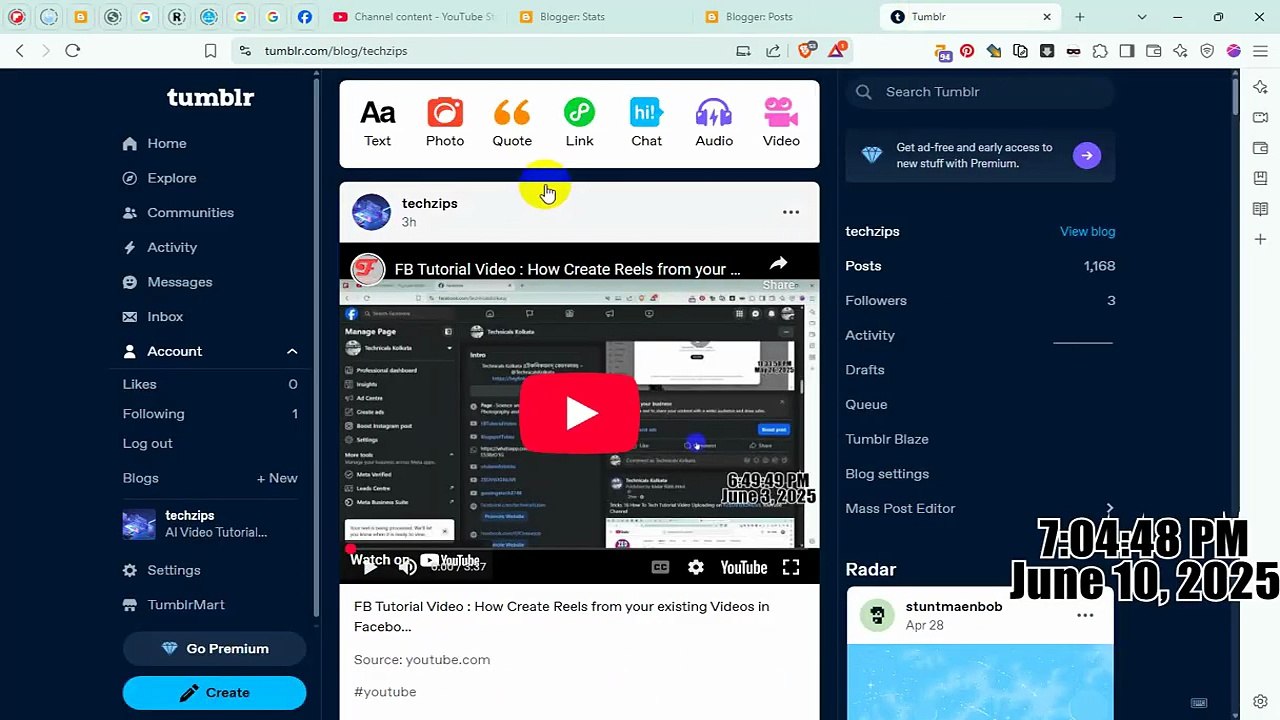Create a Text post
The height and width of the screenshot is (720, 1280).
(377, 124)
